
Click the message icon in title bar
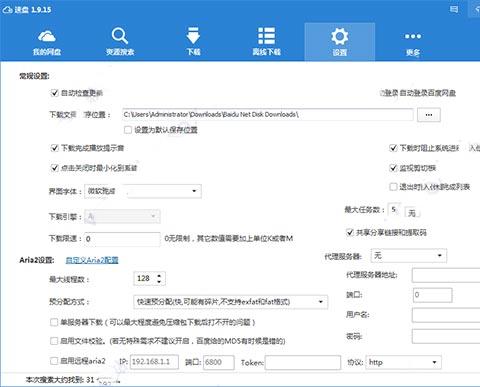(x=454, y=10)
